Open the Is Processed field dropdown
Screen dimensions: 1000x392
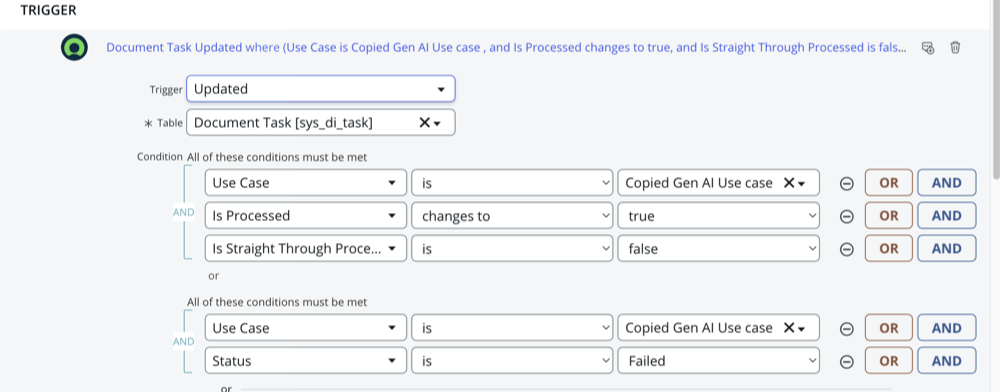(305, 216)
